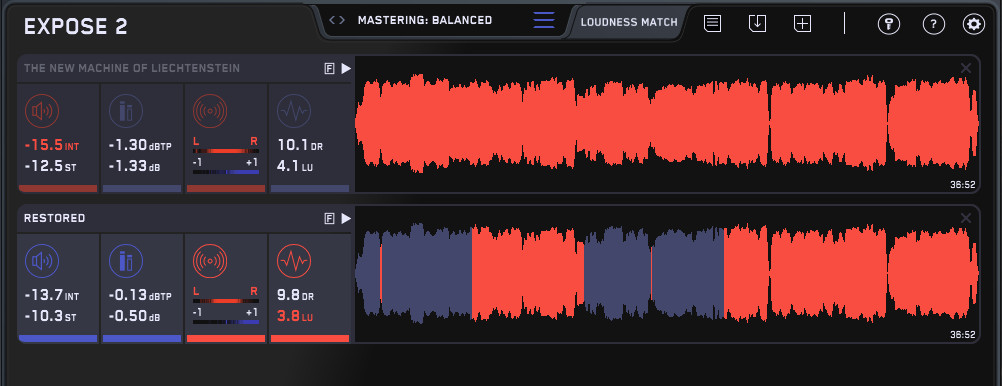This screenshot has height=386, width=1002.
Task: Click the -12.5 ST value
Action: click(49, 166)
